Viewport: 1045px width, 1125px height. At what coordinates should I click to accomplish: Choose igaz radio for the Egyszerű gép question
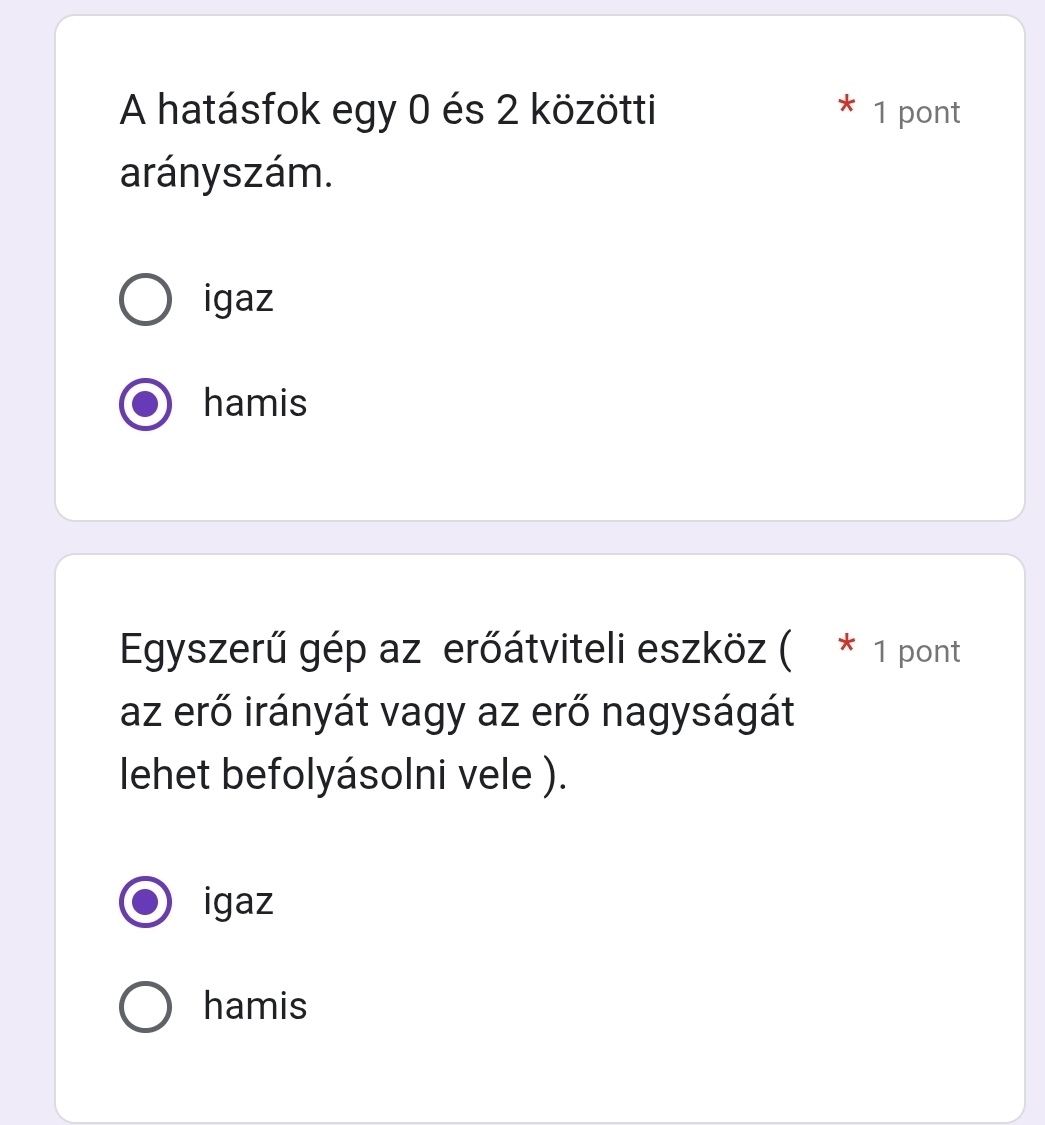[145, 902]
